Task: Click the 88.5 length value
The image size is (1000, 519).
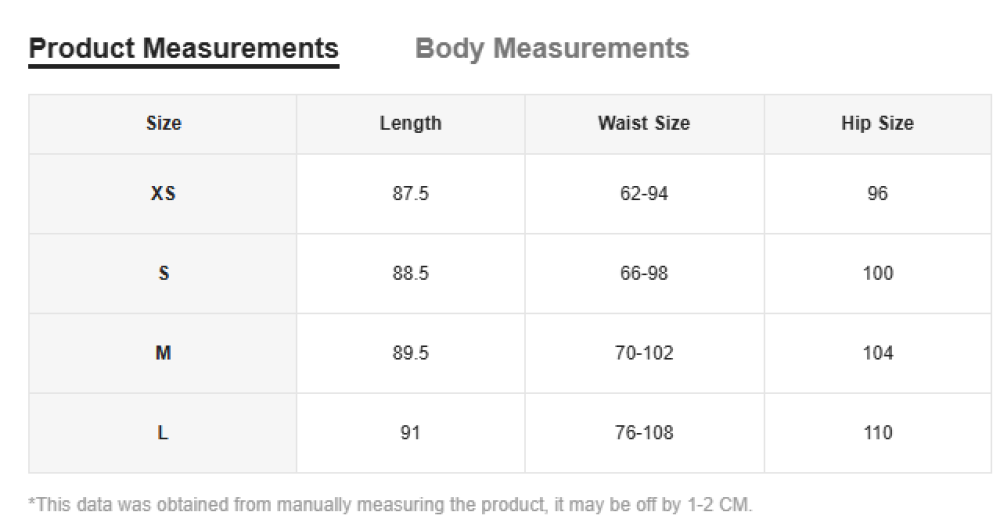Action: 410,273
